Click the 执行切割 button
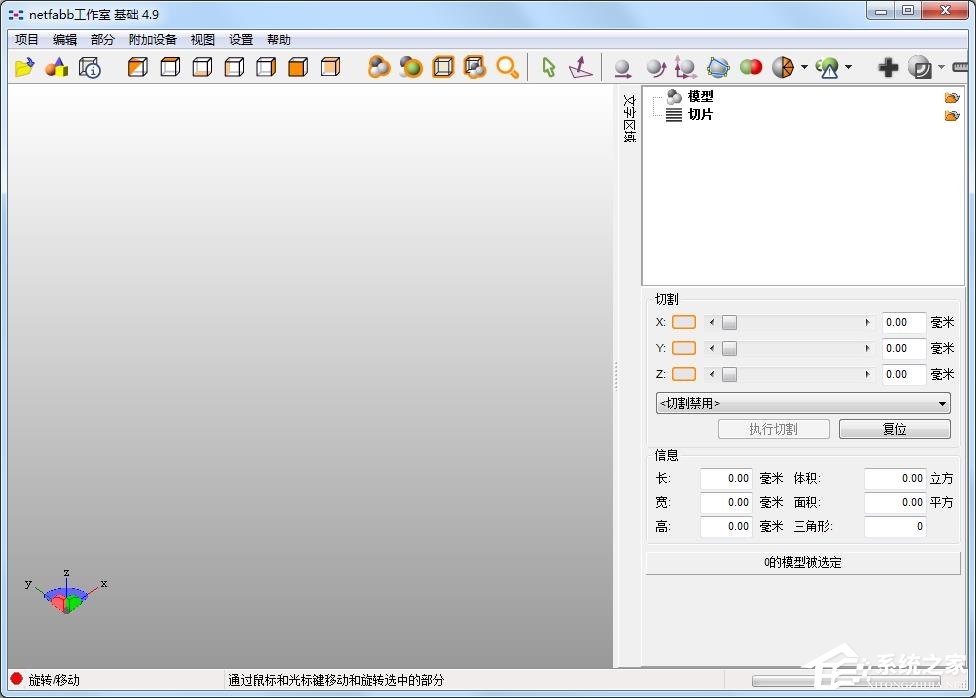 [773, 428]
